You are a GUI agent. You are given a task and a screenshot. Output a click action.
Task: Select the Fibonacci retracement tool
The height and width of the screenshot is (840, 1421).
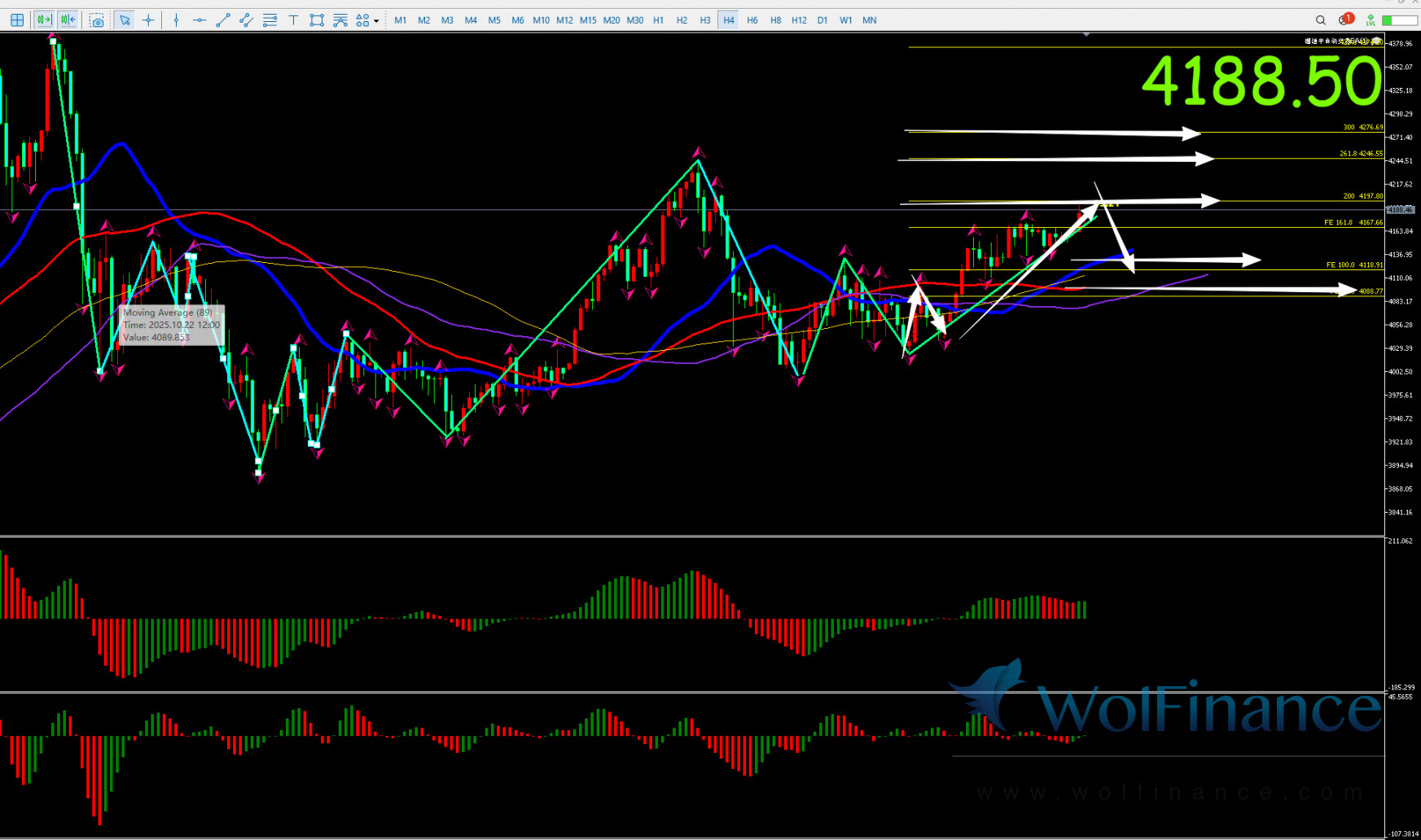point(270,20)
